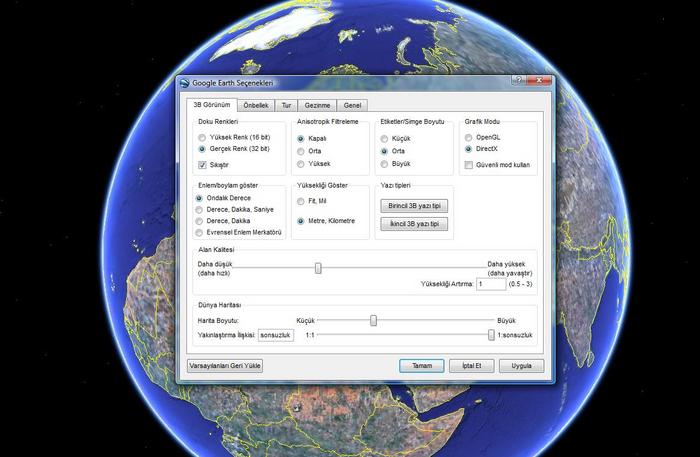Choose Fit, Mil elevation units

(x=301, y=201)
